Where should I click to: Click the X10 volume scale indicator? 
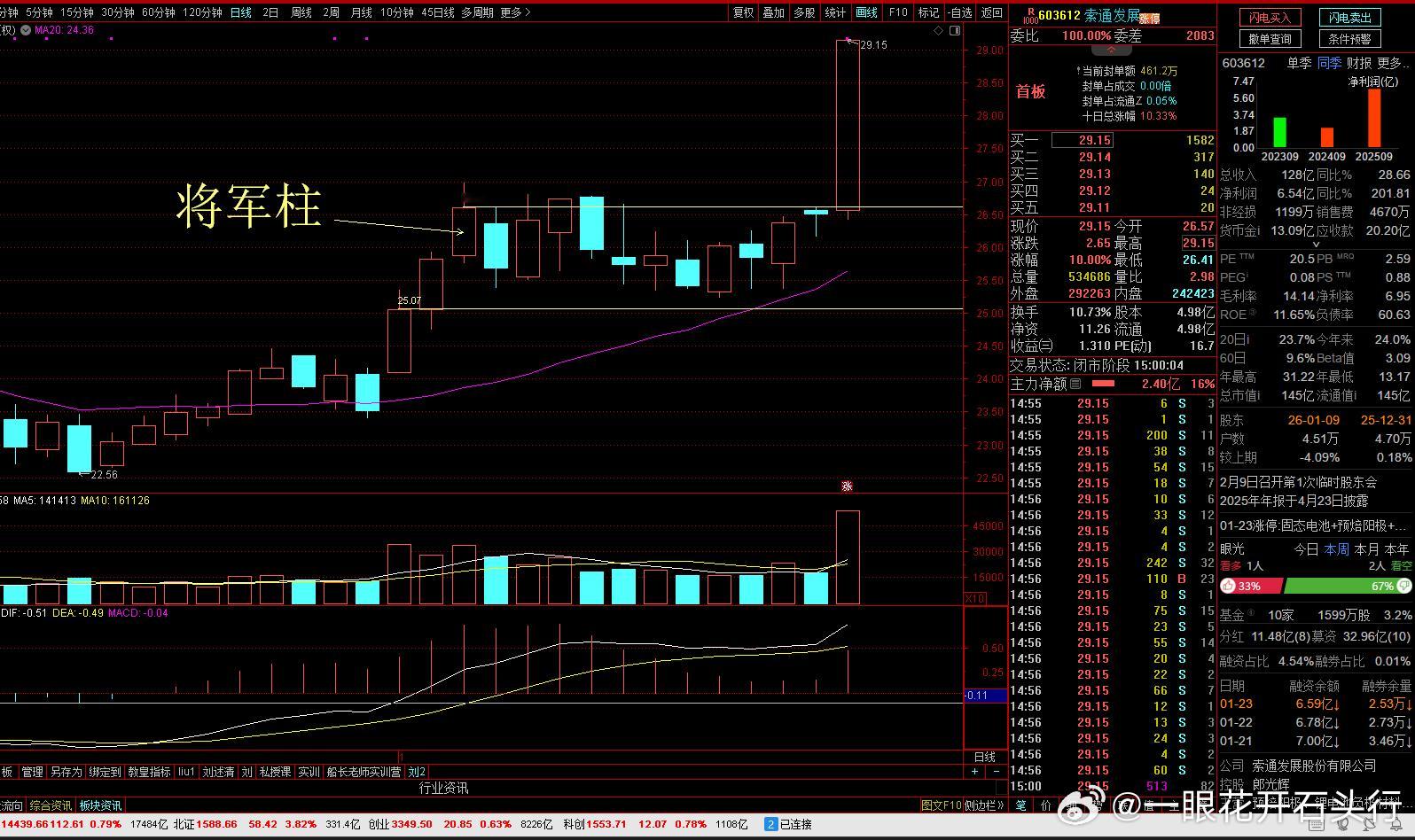[974, 599]
